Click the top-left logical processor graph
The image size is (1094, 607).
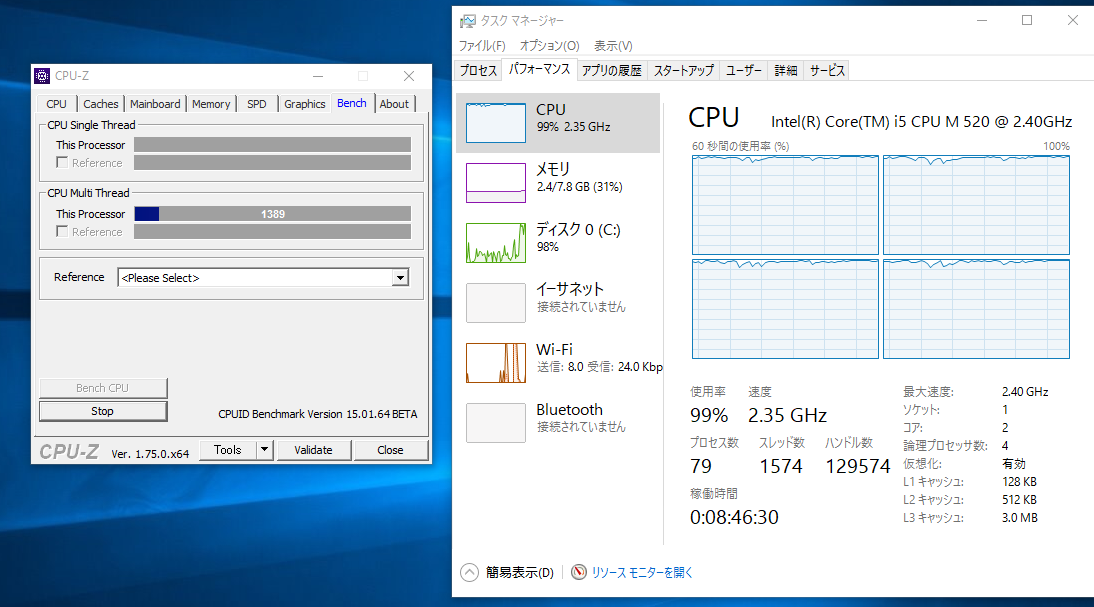(785, 205)
